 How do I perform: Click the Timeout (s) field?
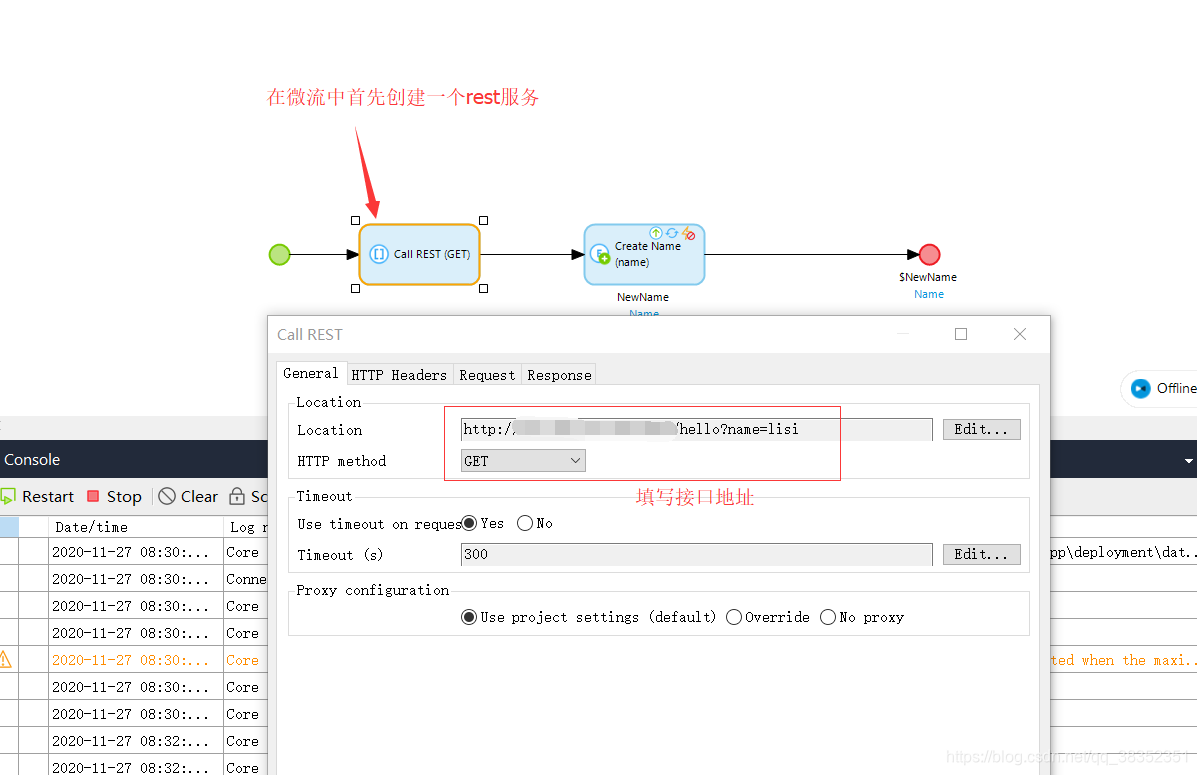pyautogui.click(x=696, y=554)
